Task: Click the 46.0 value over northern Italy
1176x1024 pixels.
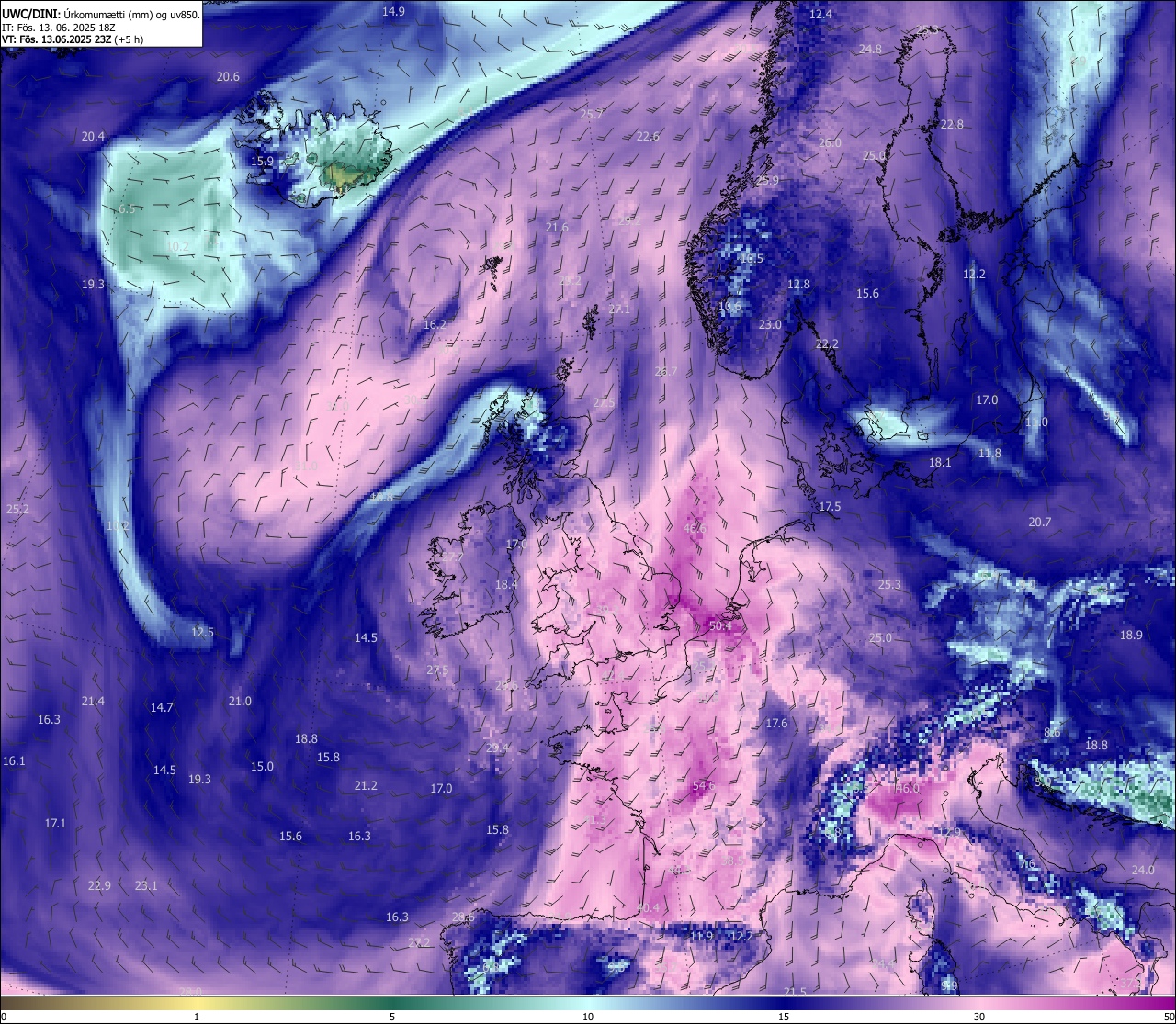Action: [x=908, y=788]
